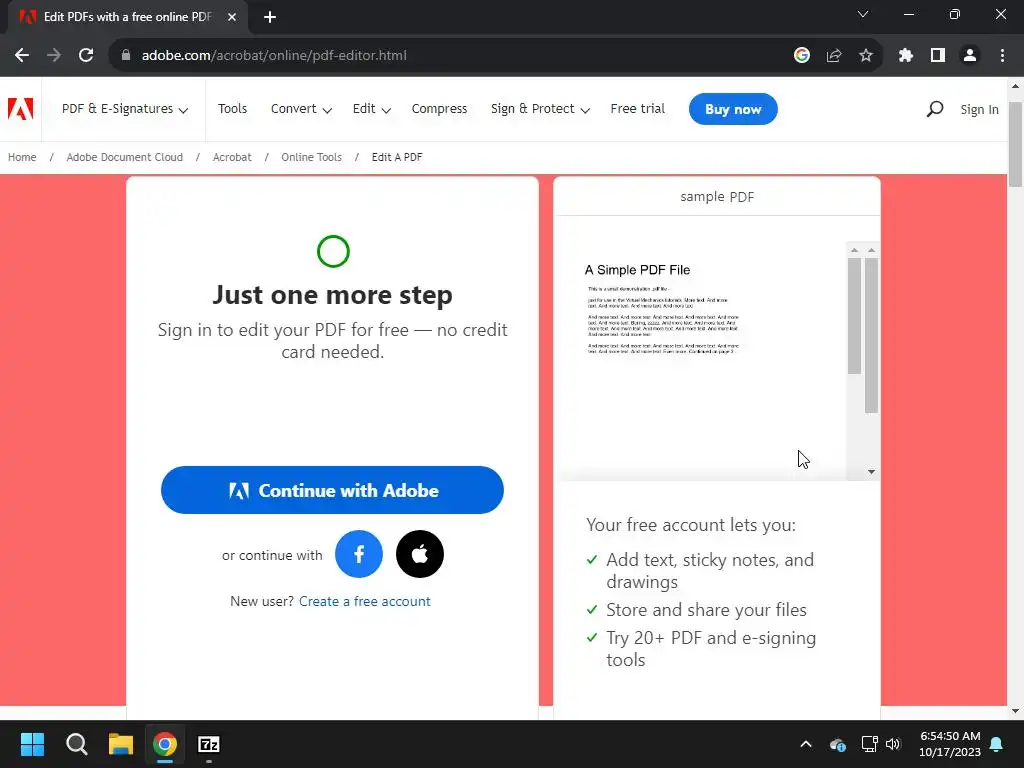
Task: Expand the Convert dropdown
Action: pos(301,109)
